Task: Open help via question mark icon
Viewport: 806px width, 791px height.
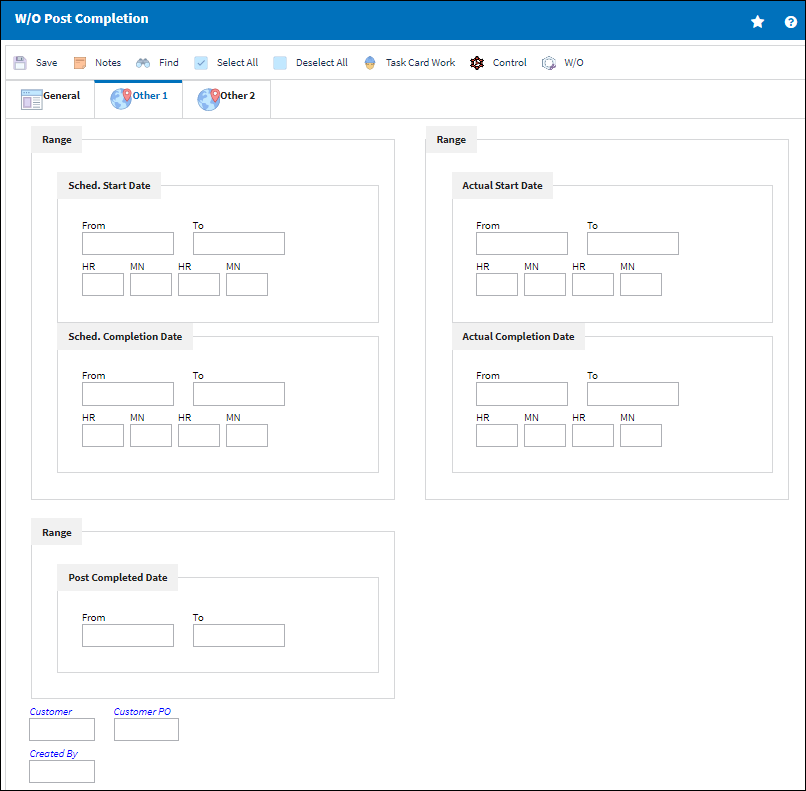Action: [791, 22]
